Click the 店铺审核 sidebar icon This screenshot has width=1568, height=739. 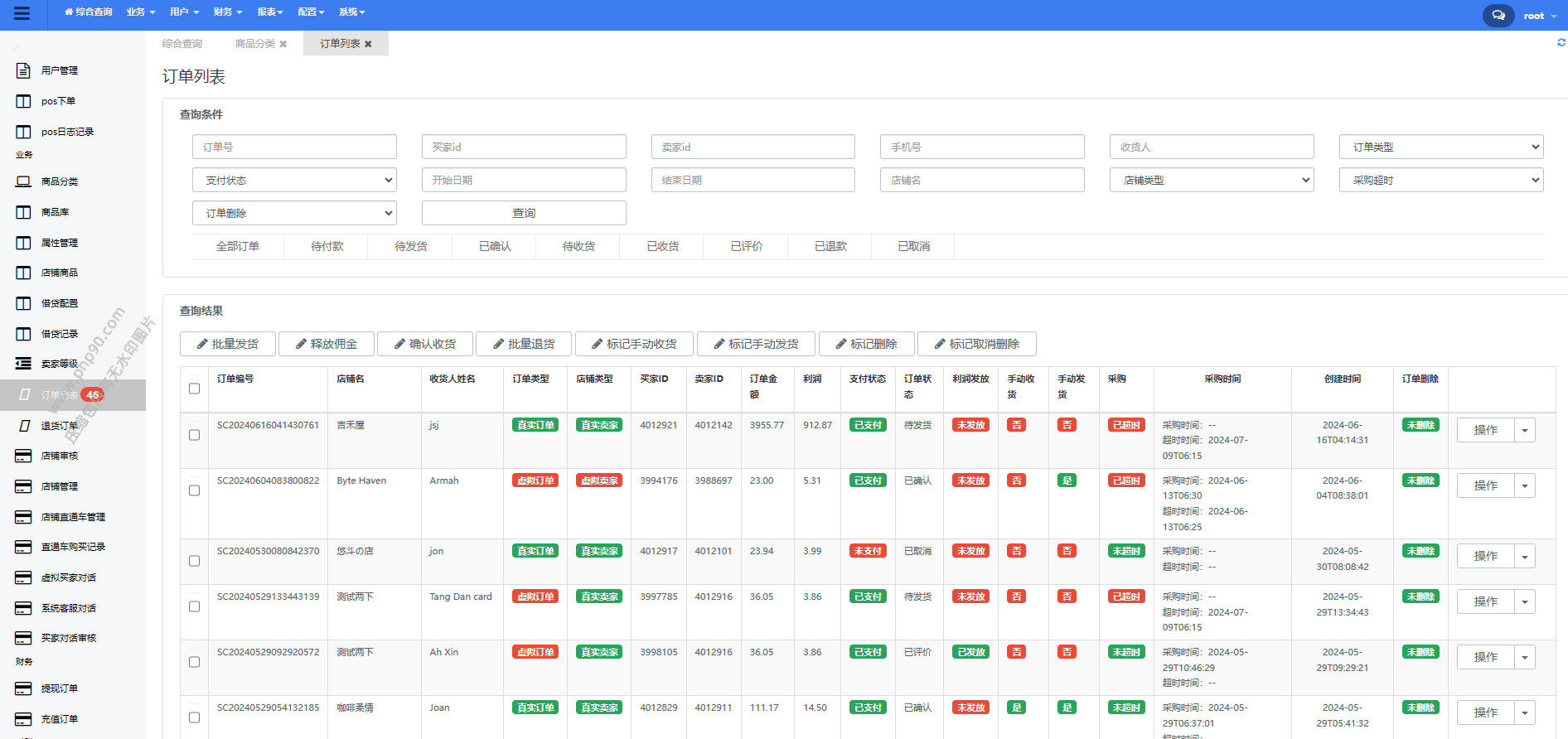(x=24, y=456)
